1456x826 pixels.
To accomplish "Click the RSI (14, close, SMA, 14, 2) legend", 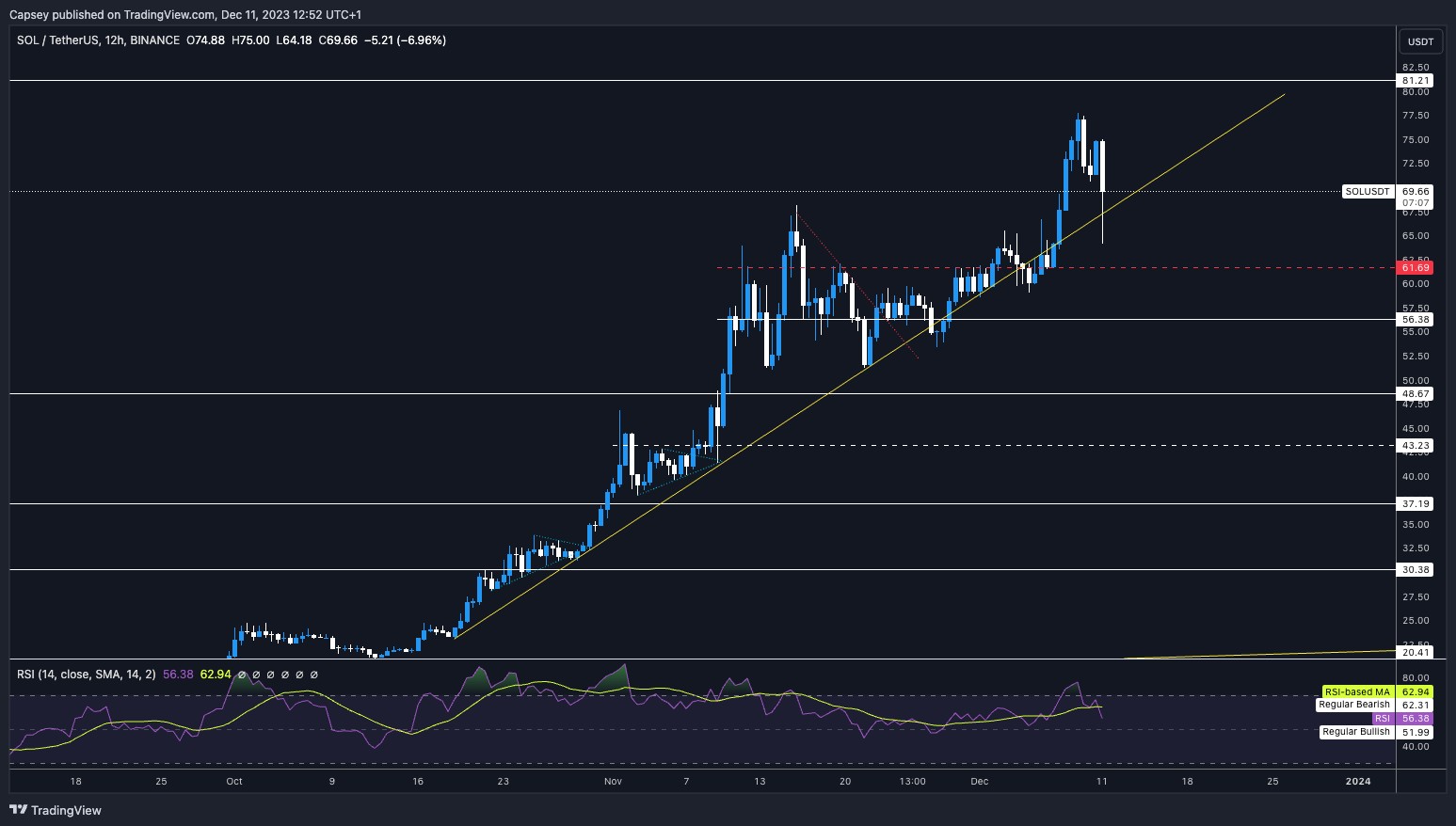I will pos(87,675).
